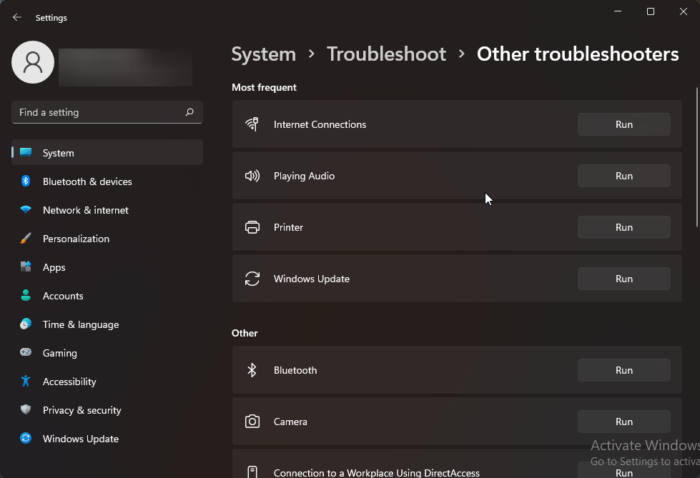Open the Apps settings page
700x478 pixels.
pyautogui.click(x=54, y=267)
